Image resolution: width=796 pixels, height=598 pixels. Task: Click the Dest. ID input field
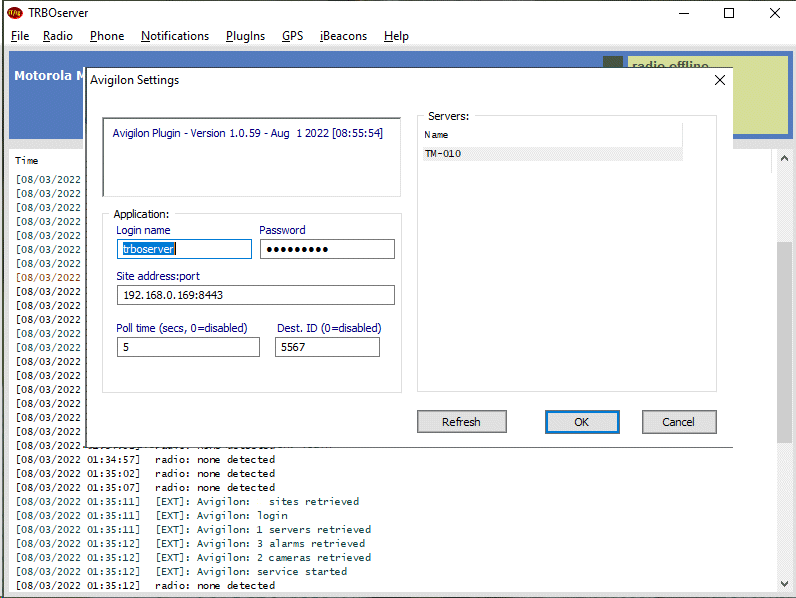[327, 347]
